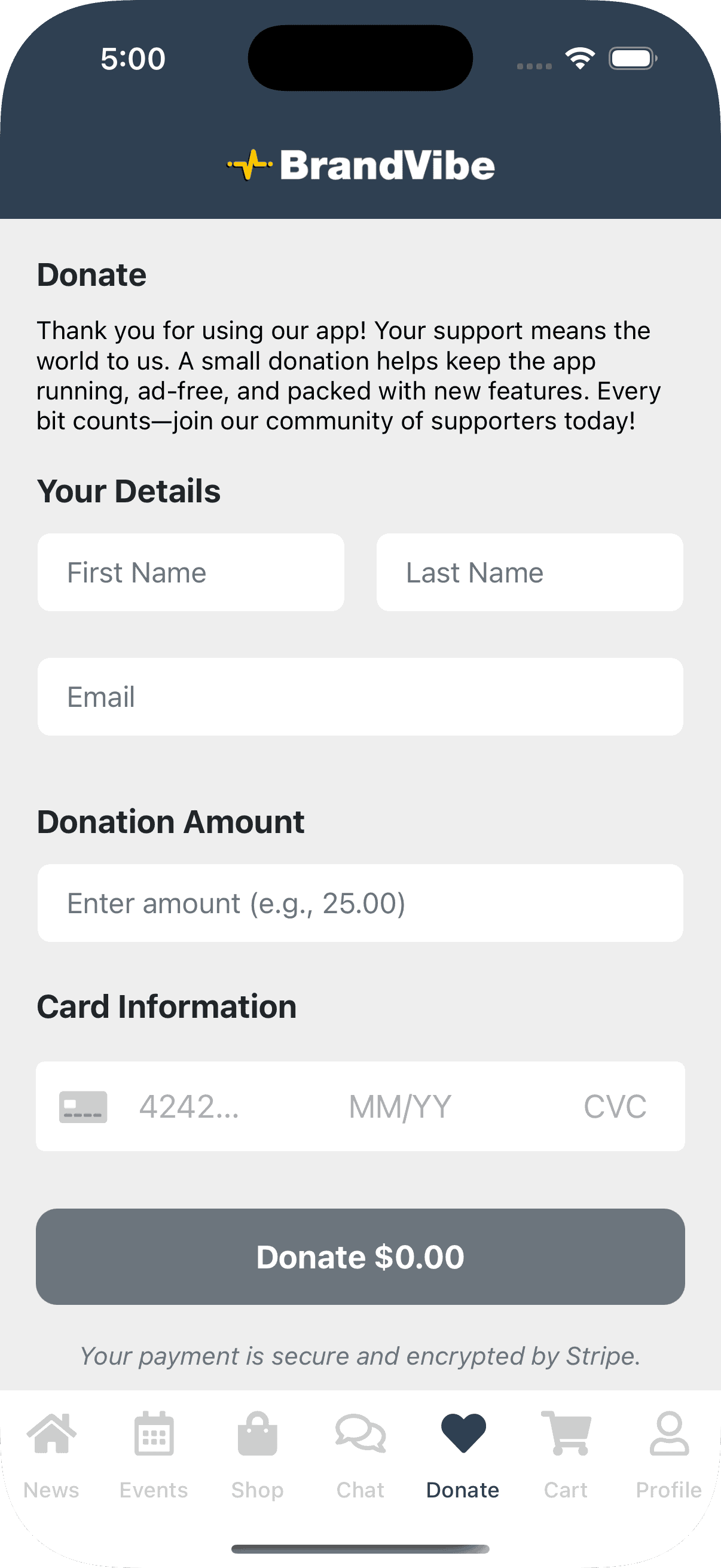Screen dimensions: 721x1568
Task: Tap the News home icon
Action: 52,1433
